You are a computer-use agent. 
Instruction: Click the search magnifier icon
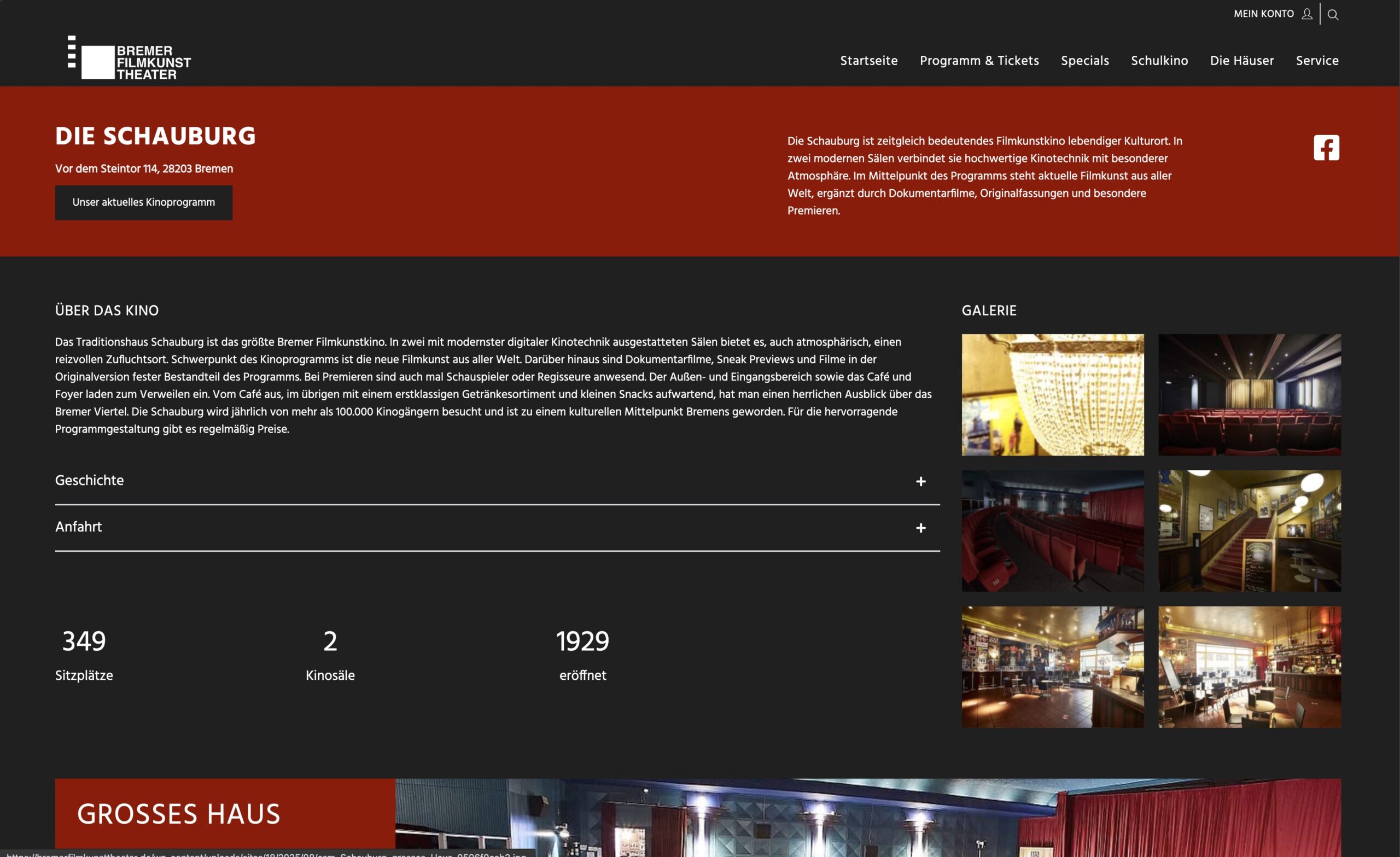(x=1333, y=15)
